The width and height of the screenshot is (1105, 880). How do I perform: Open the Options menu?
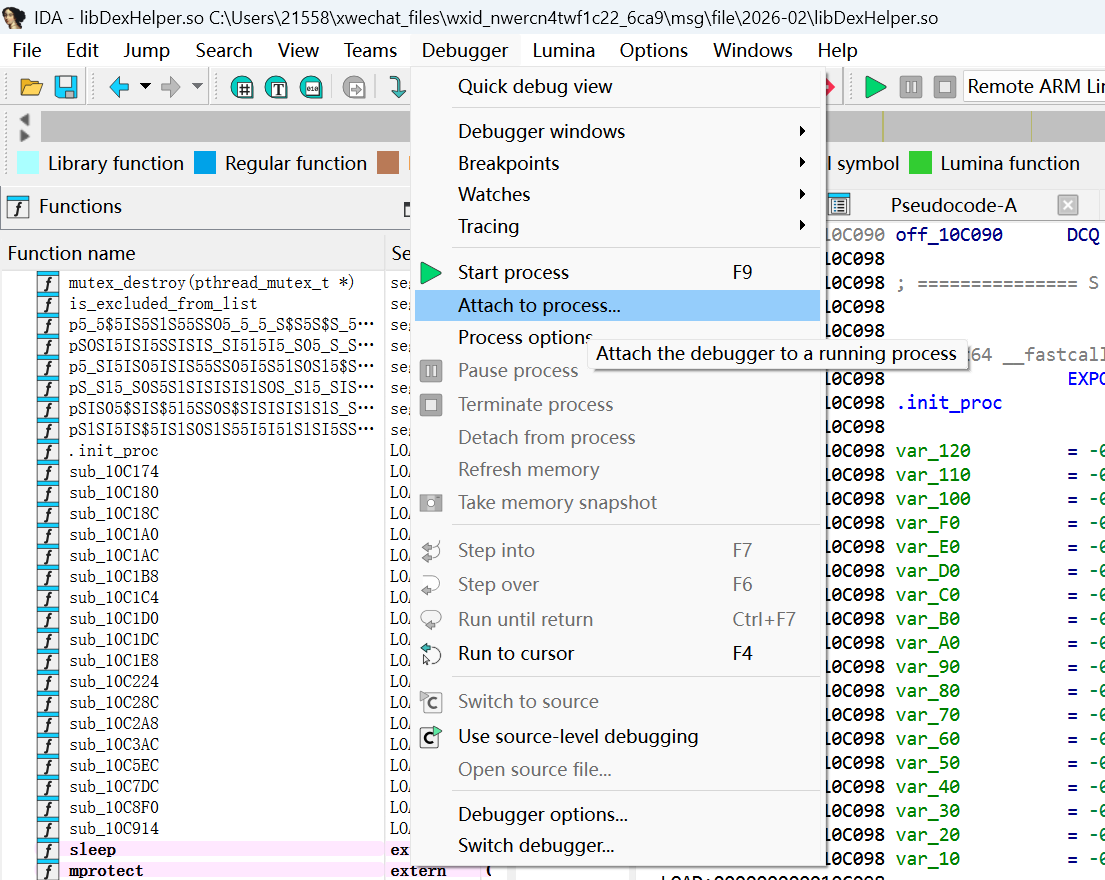pyautogui.click(x=653, y=51)
